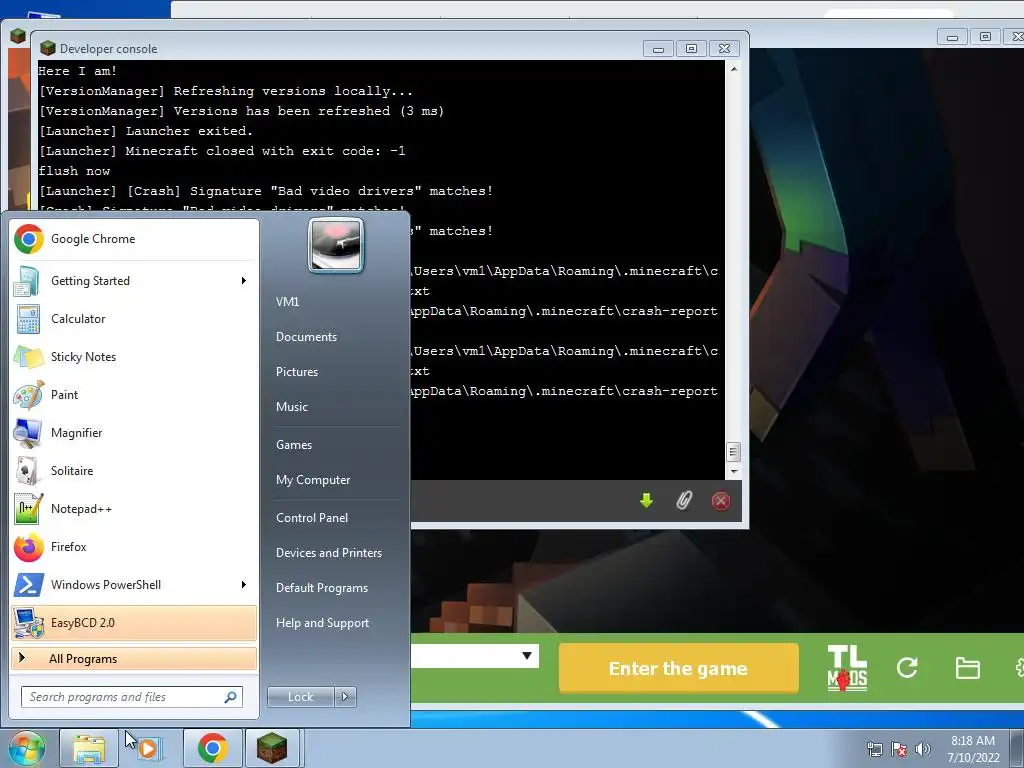Click the Developer console title icon
The width and height of the screenshot is (1024, 768).
tap(48, 48)
